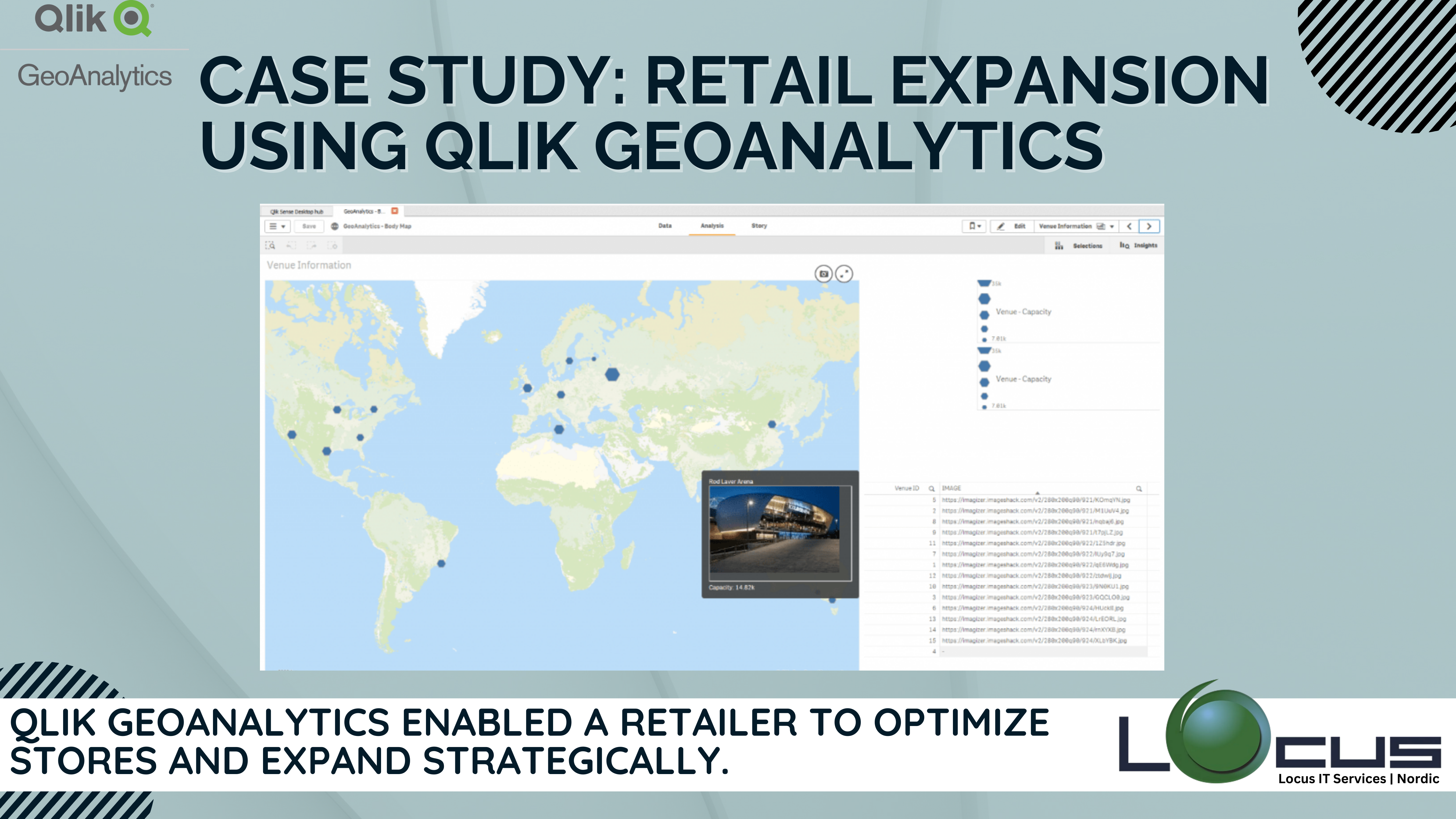Close the GeoAnalytics tab with red X

click(x=394, y=211)
